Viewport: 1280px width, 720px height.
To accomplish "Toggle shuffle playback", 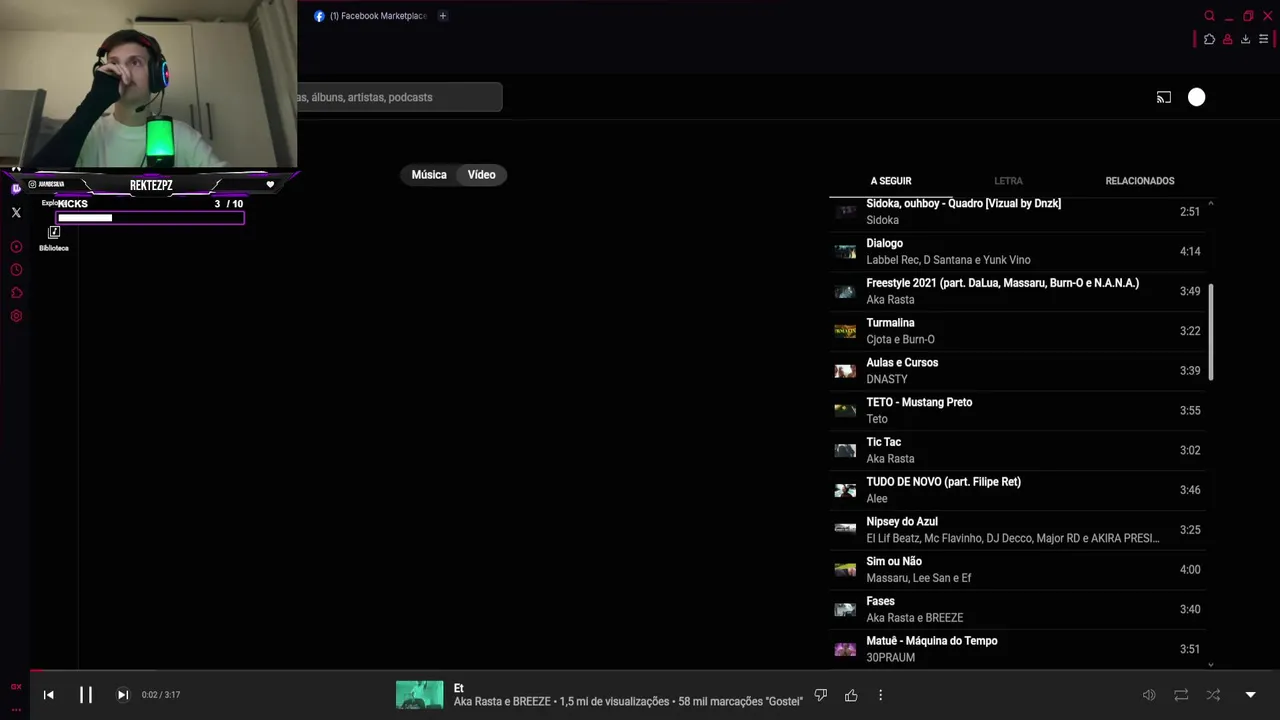I will coord(1213,695).
